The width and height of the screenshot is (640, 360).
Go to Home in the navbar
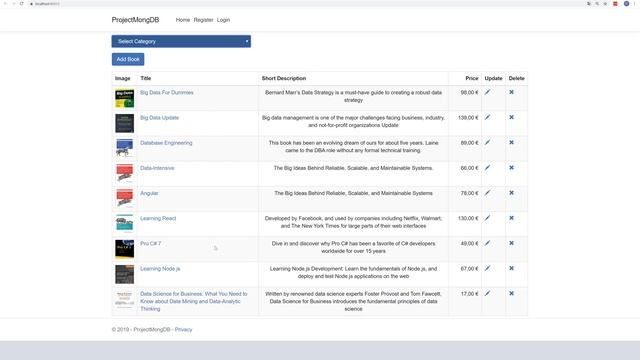[x=183, y=20]
